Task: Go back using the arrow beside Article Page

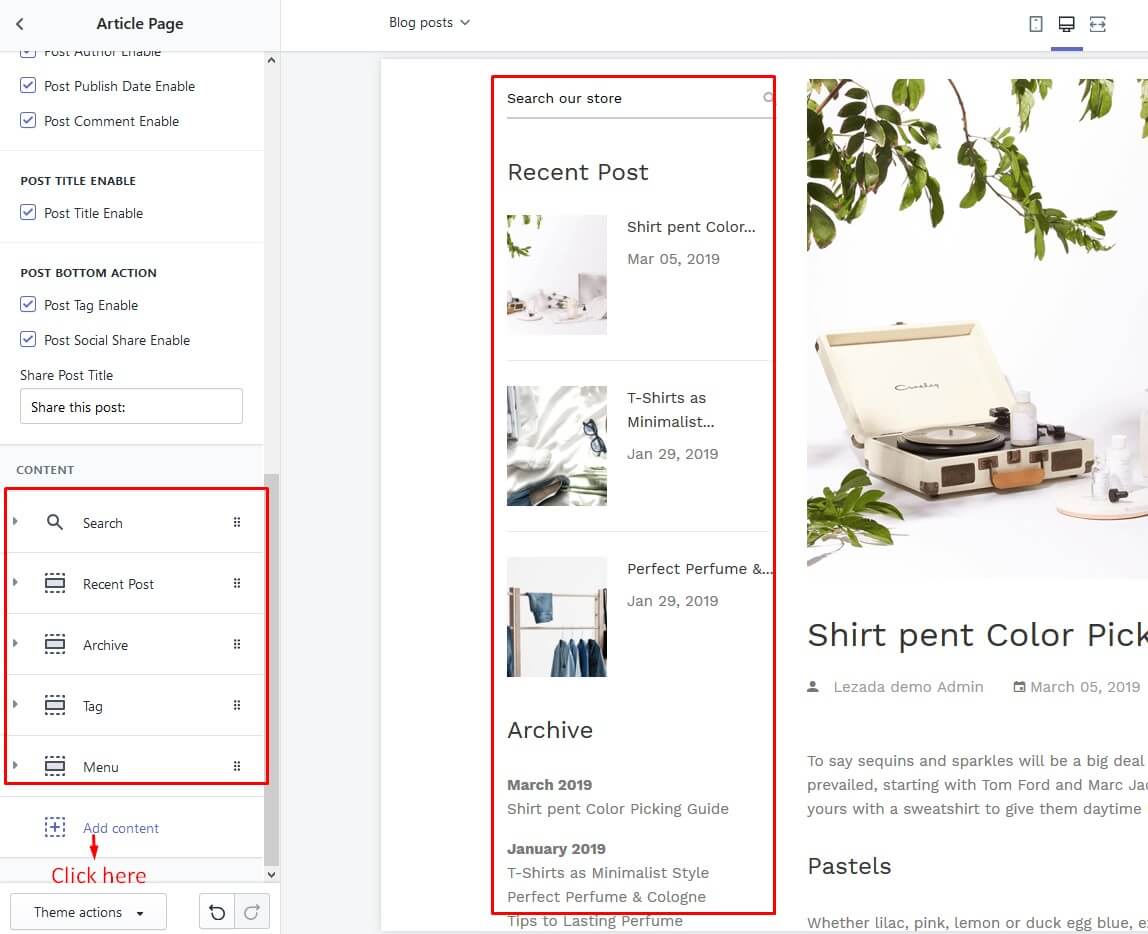Action: pos(20,23)
